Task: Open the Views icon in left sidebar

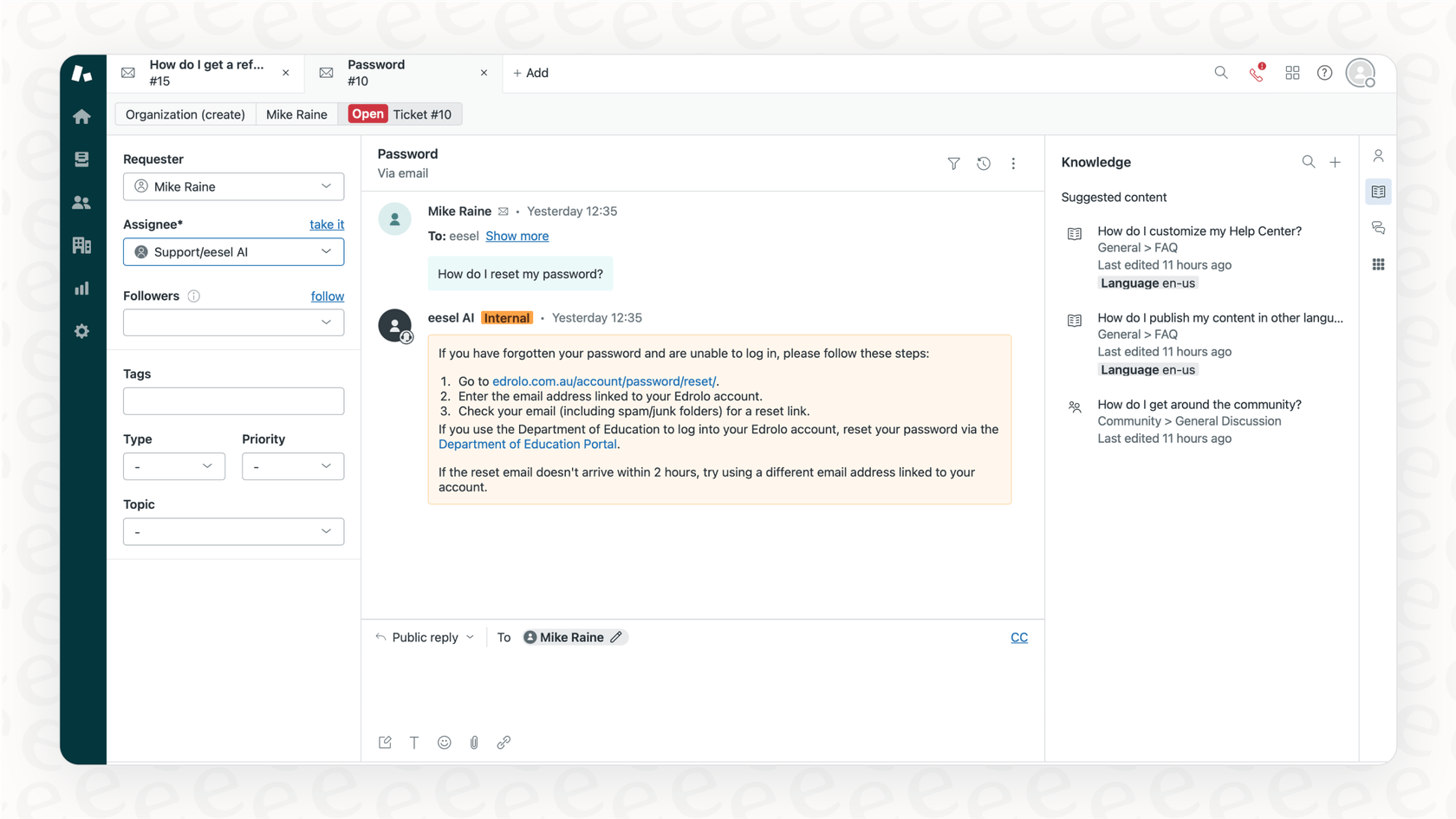Action: coord(82,159)
